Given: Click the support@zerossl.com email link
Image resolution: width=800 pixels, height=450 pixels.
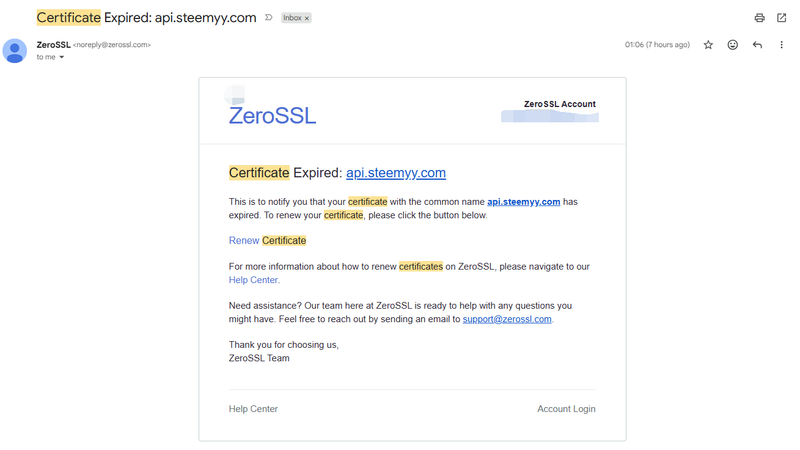Looking at the screenshot, I should click(507, 319).
